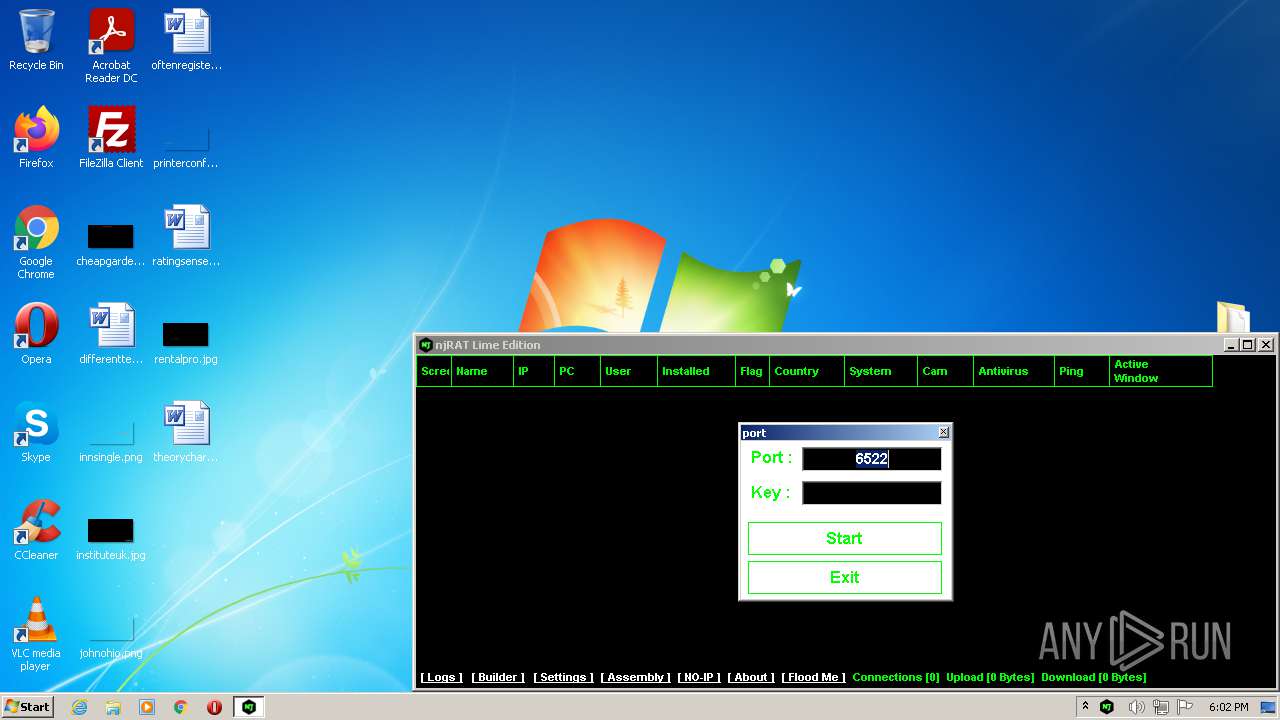Screen dimensions: 1280x720
Task: Select the ratingsense Word document icon
Action: [x=187, y=236]
